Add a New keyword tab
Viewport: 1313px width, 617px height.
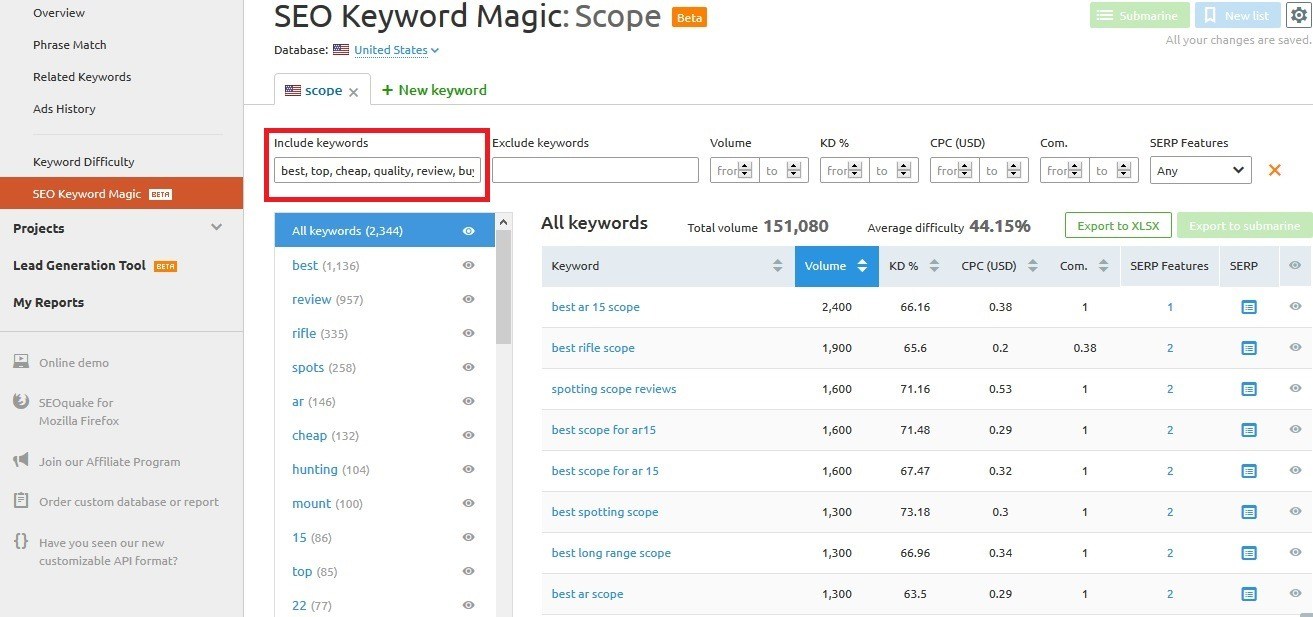[434, 90]
